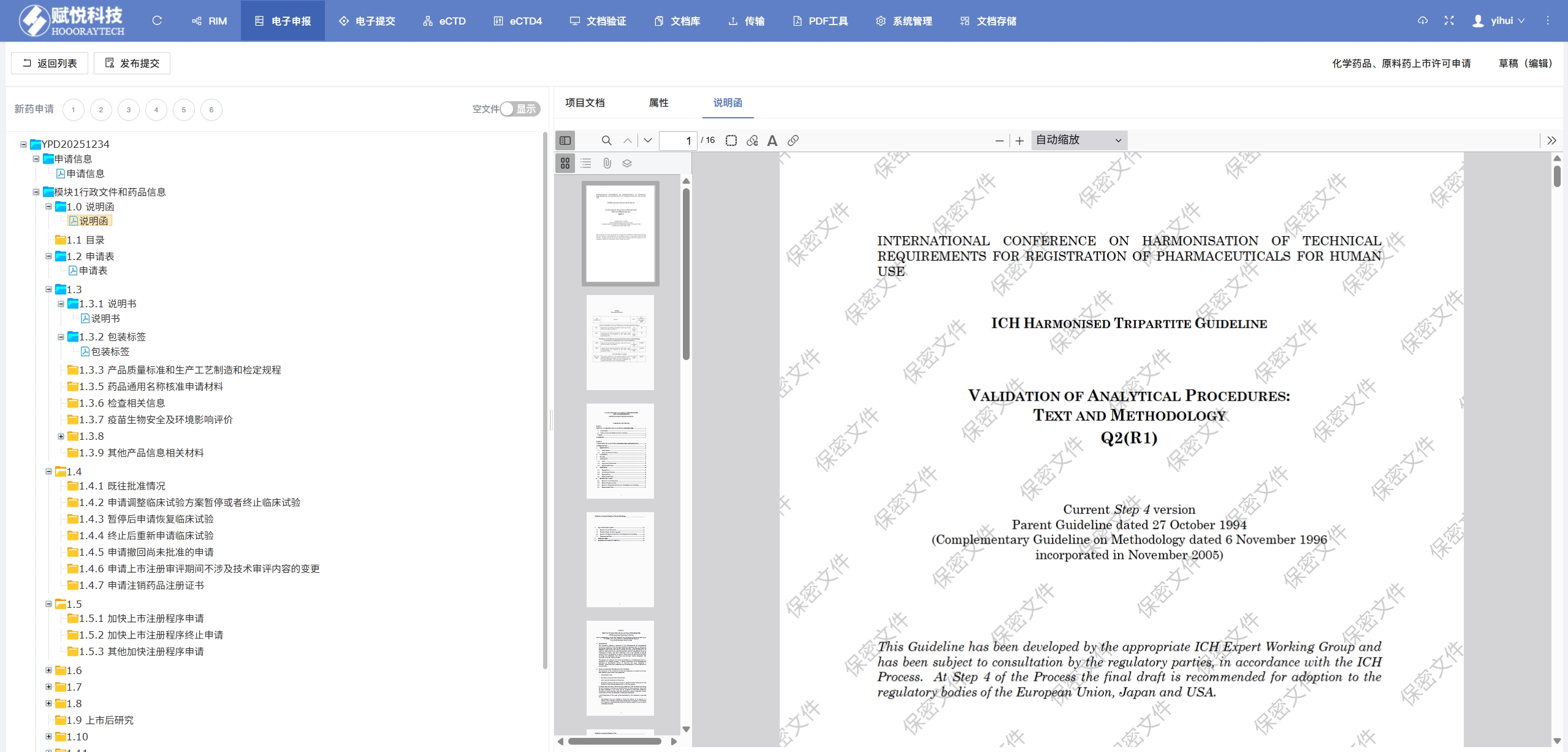The width and height of the screenshot is (1568, 752).
Task: Open the RIM menu
Action: [x=209, y=21]
